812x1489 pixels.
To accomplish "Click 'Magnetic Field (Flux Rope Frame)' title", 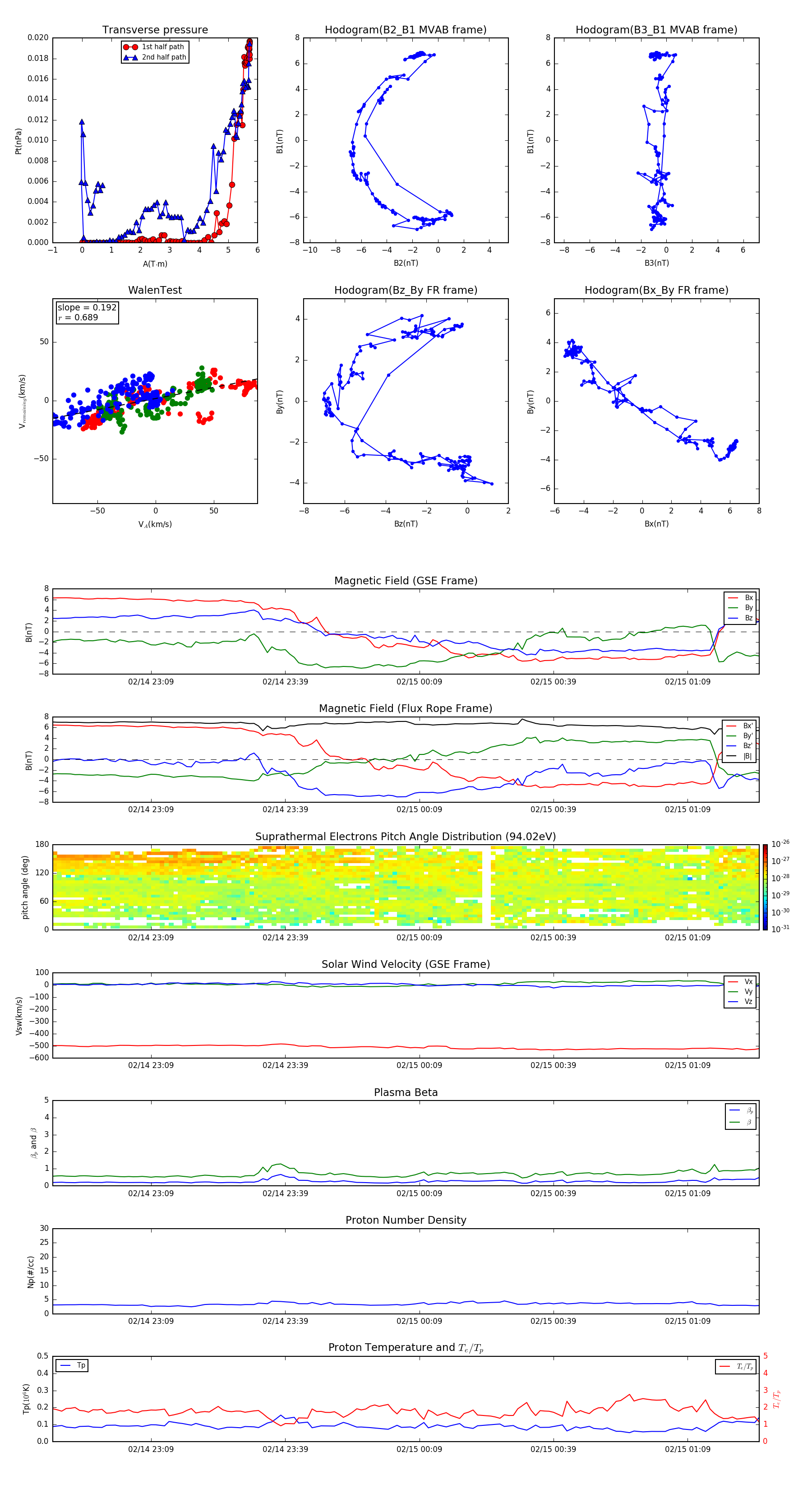I will [406, 709].
